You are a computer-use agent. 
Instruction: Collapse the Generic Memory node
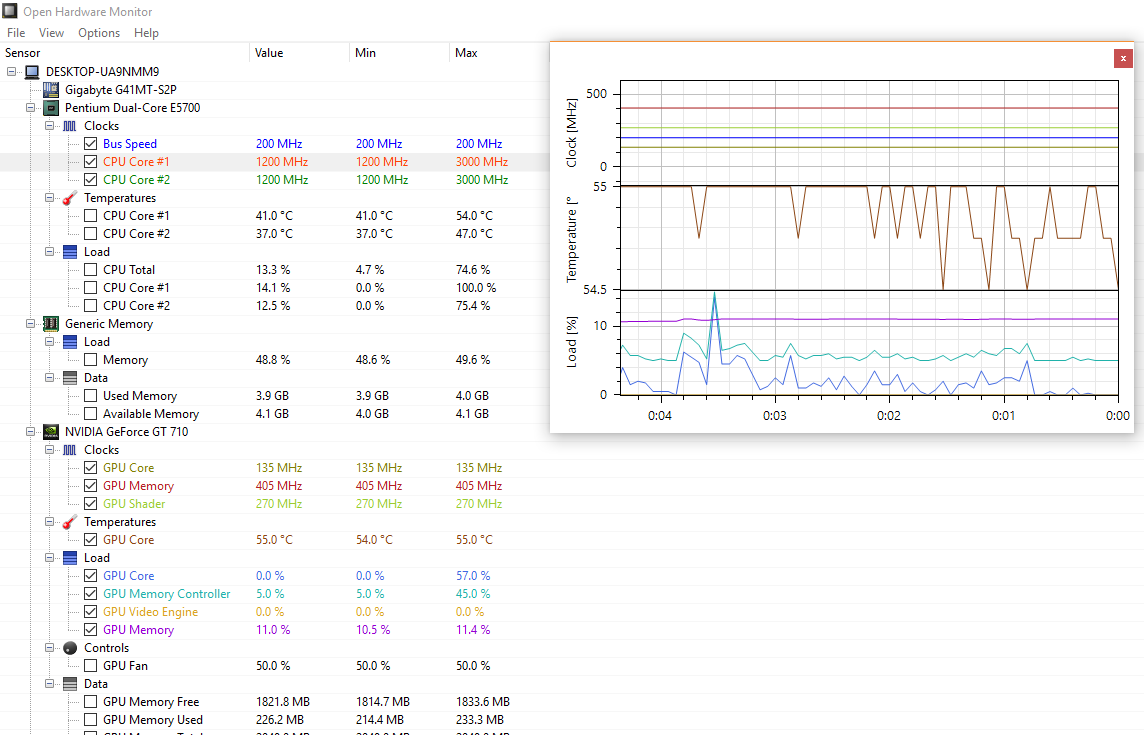[x=30, y=323]
